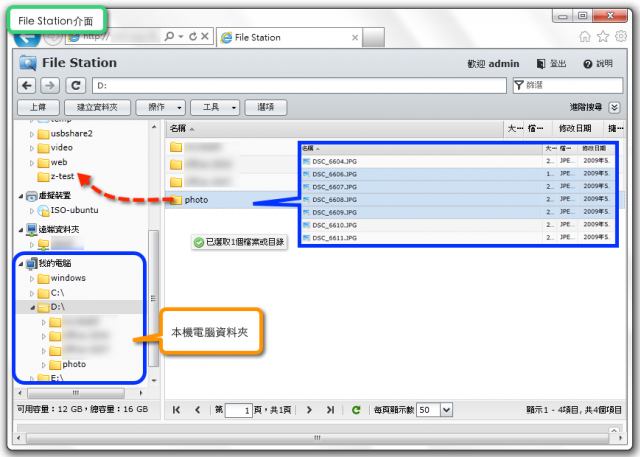Click the File Station logo icon

click(x=28, y=63)
